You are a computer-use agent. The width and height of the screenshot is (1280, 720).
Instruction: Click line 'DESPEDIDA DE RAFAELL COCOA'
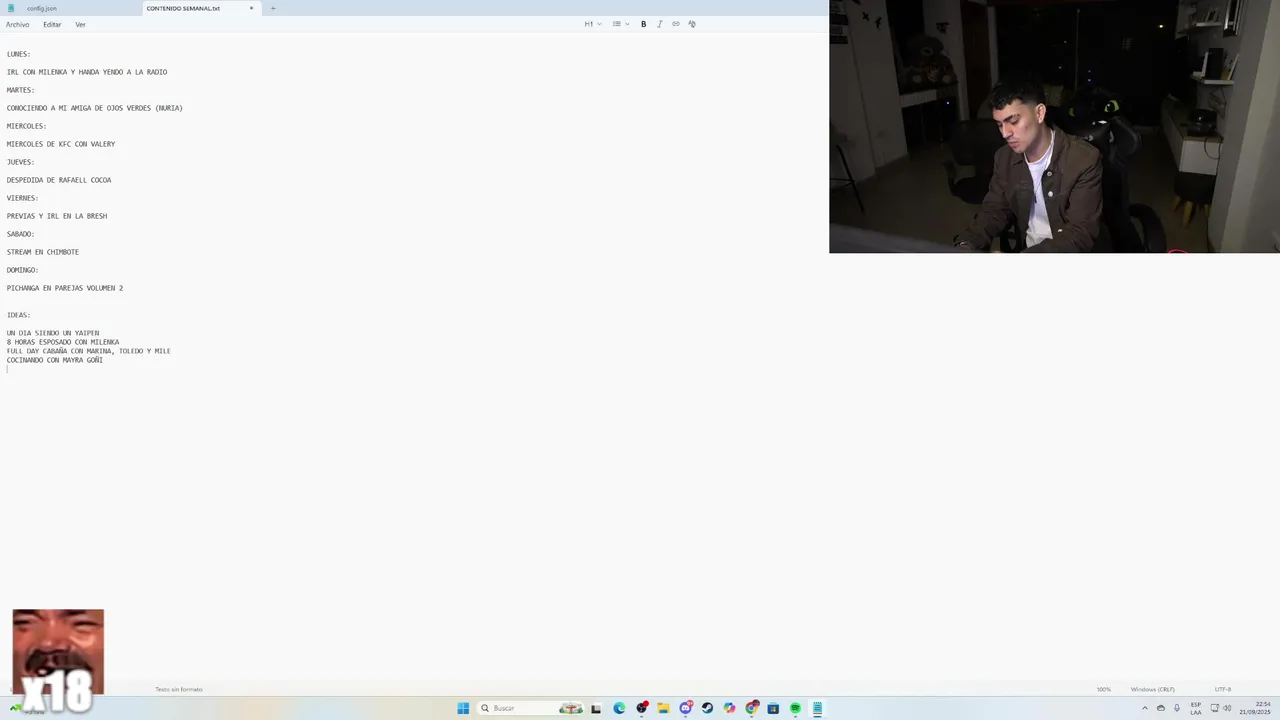[59, 180]
